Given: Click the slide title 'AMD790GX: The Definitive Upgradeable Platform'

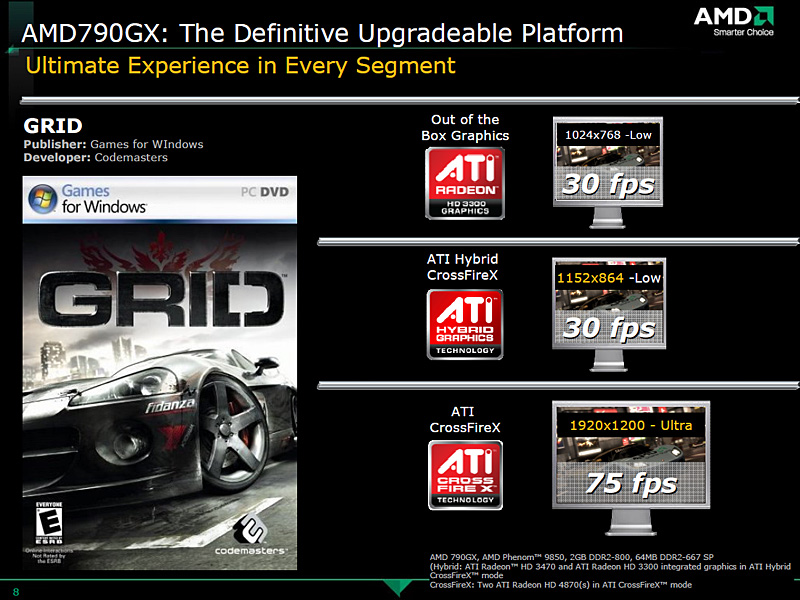Looking at the screenshot, I should pos(322,34).
